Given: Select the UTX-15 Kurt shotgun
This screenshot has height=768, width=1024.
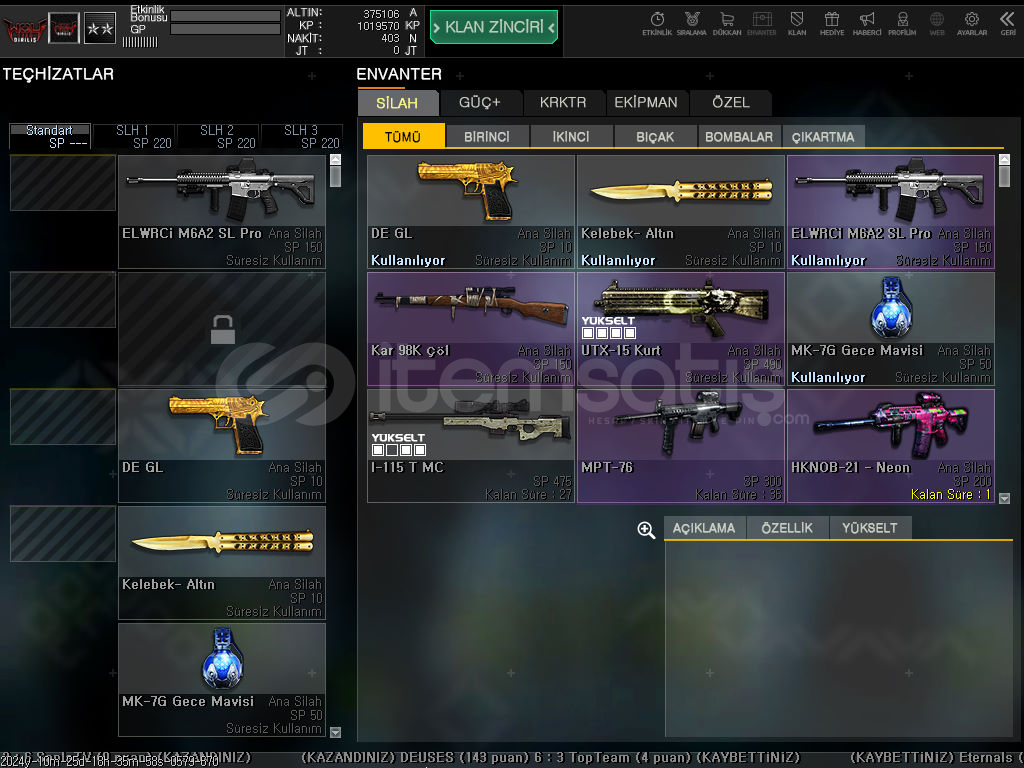Looking at the screenshot, I should (x=681, y=329).
